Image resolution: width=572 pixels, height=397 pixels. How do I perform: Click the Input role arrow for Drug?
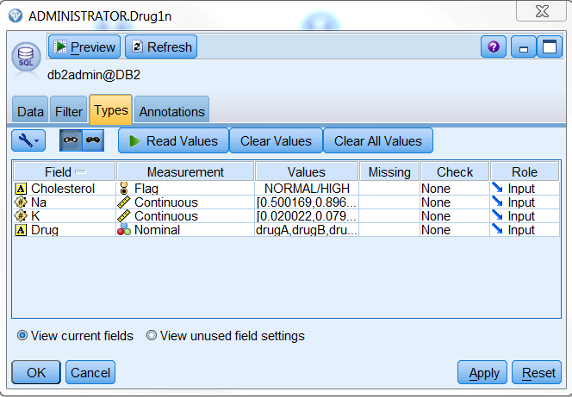(497, 230)
